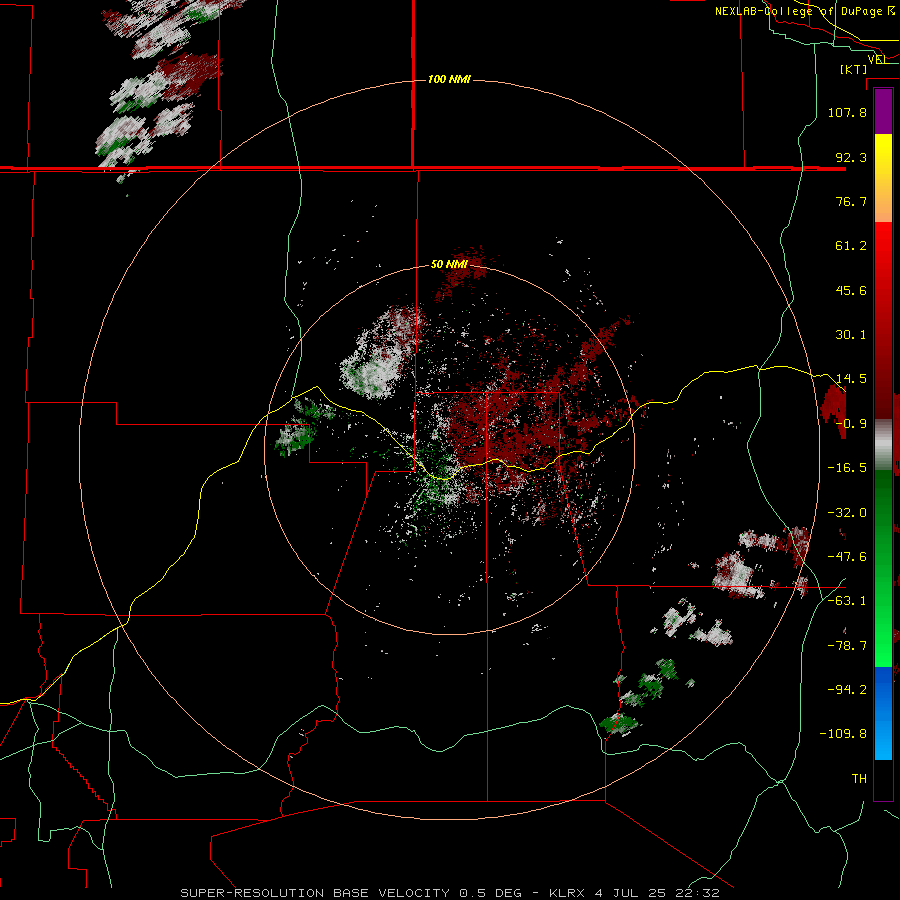Click the -0.9 velocity scale value

tap(851, 423)
